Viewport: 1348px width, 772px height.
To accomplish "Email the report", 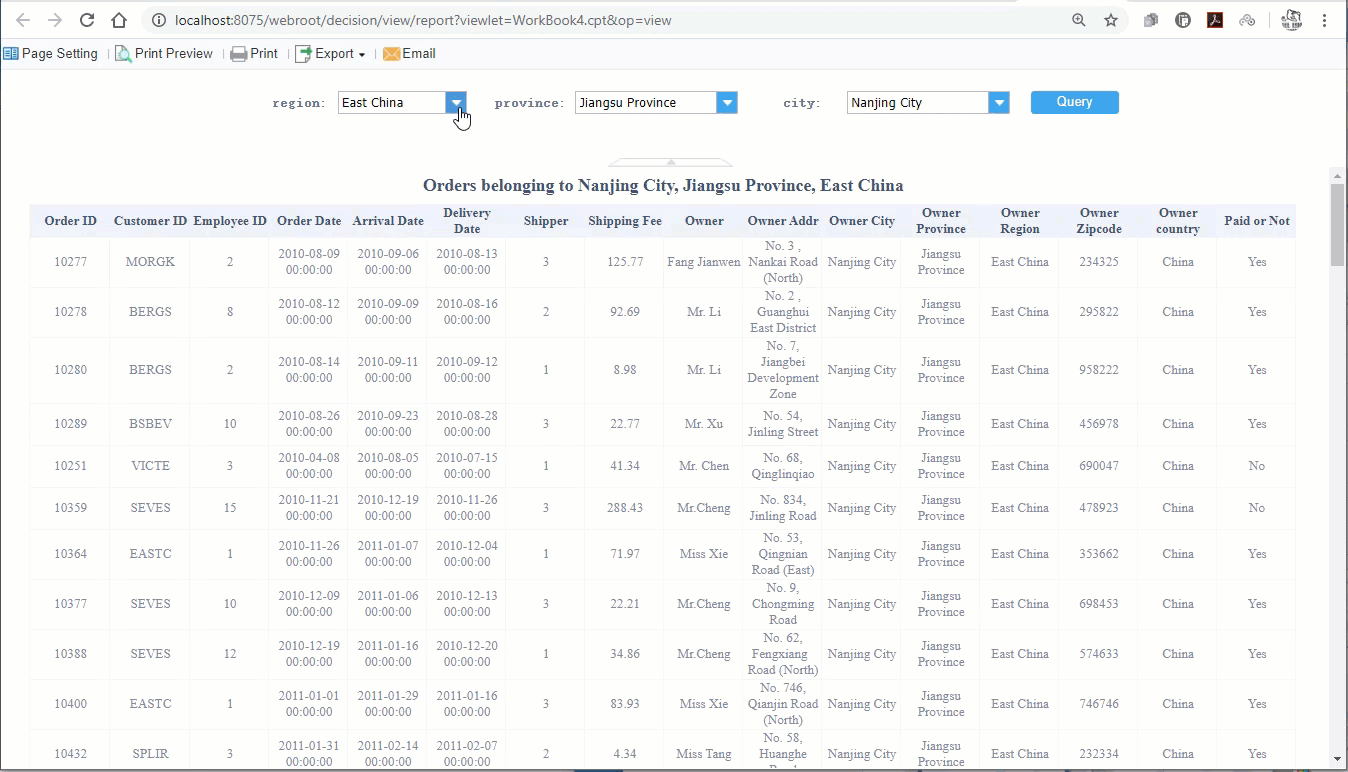I will click(x=409, y=54).
